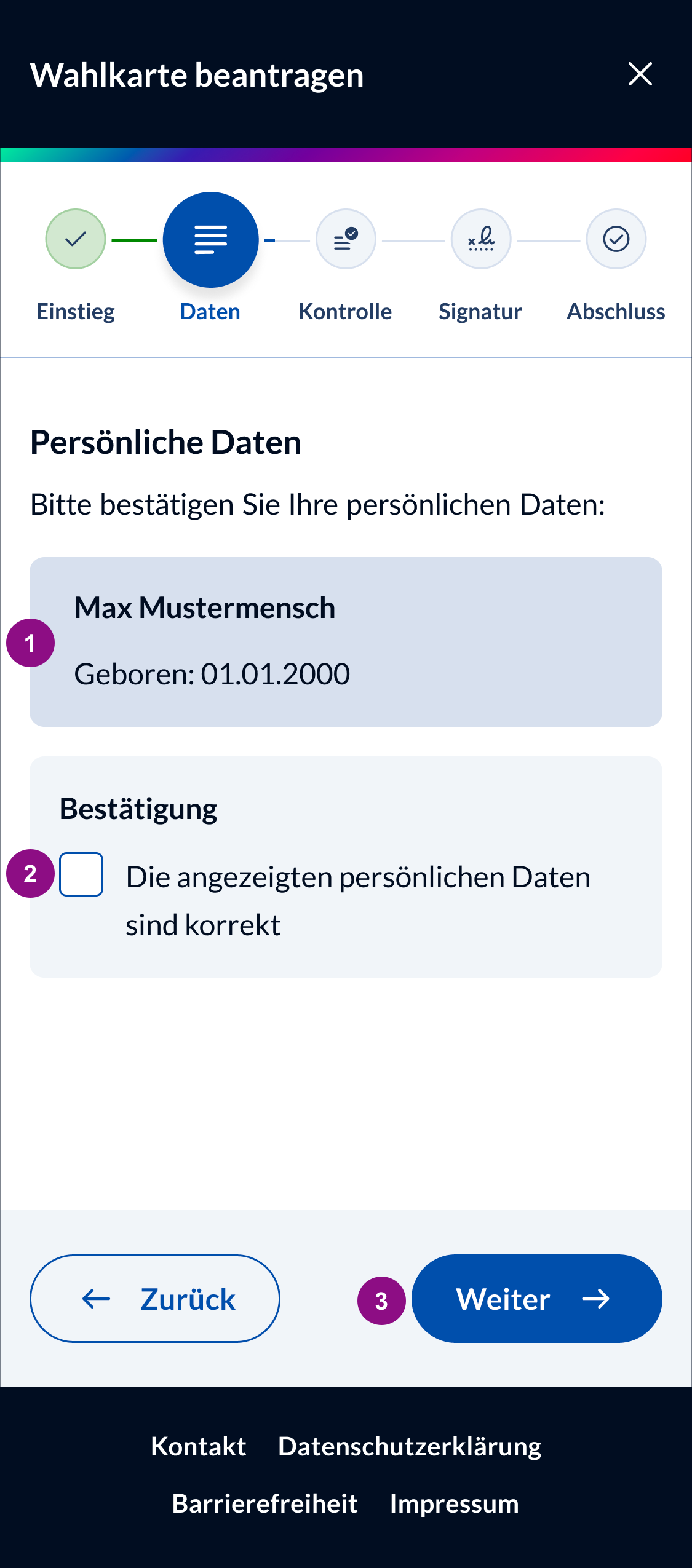Open the Kontakt footer link
This screenshot has width=692, height=1568.
[198, 1446]
